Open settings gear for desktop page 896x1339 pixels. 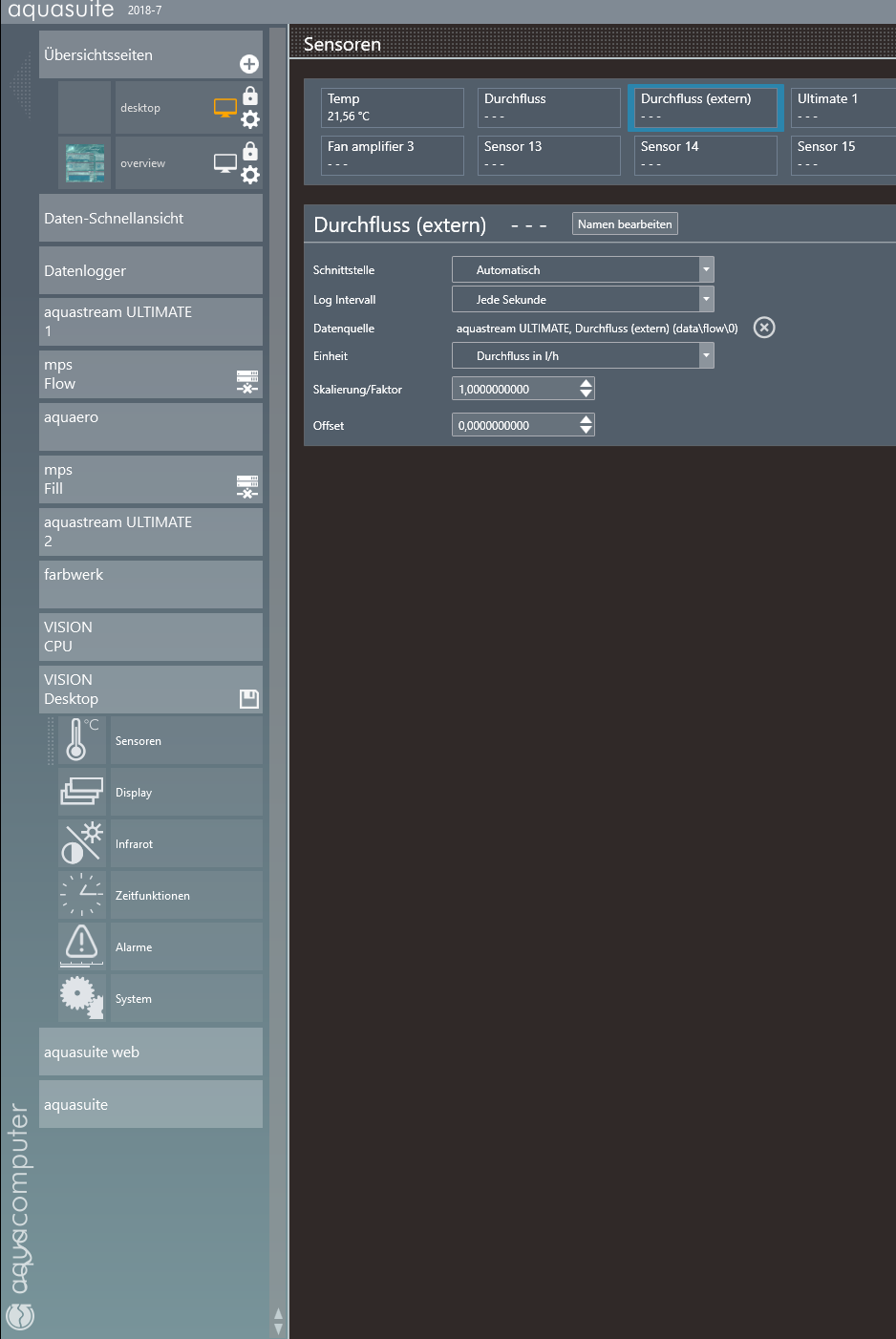pos(250,119)
